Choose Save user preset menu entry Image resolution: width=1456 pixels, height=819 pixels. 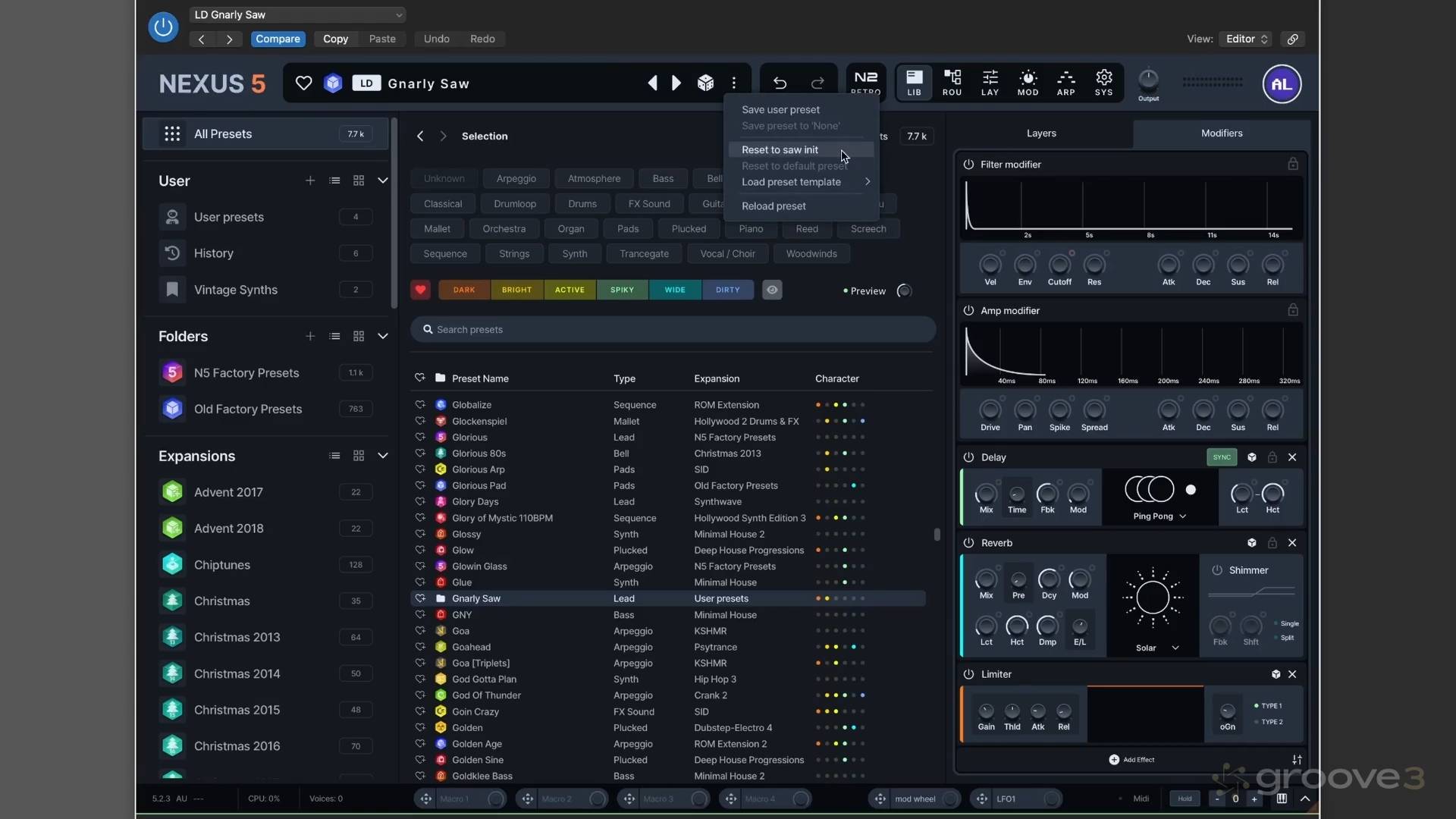(780, 110)
